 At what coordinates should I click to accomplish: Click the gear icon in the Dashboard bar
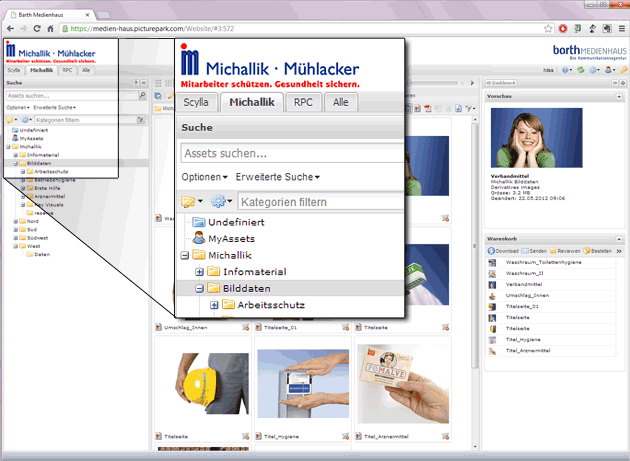623,83
